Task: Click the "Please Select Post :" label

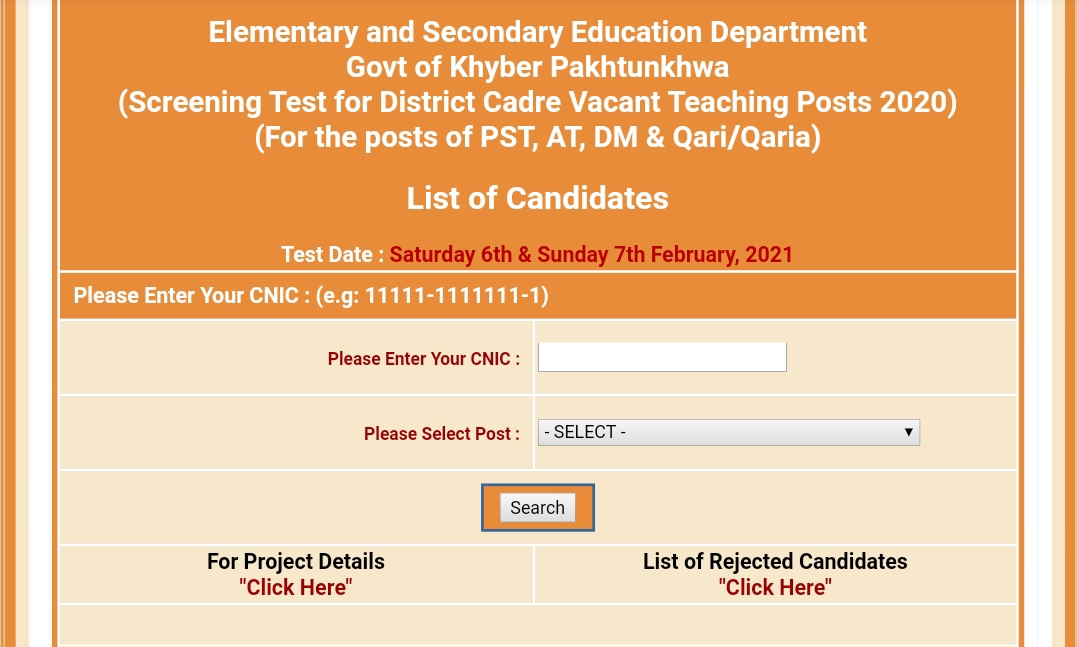Action: point(441,434)
